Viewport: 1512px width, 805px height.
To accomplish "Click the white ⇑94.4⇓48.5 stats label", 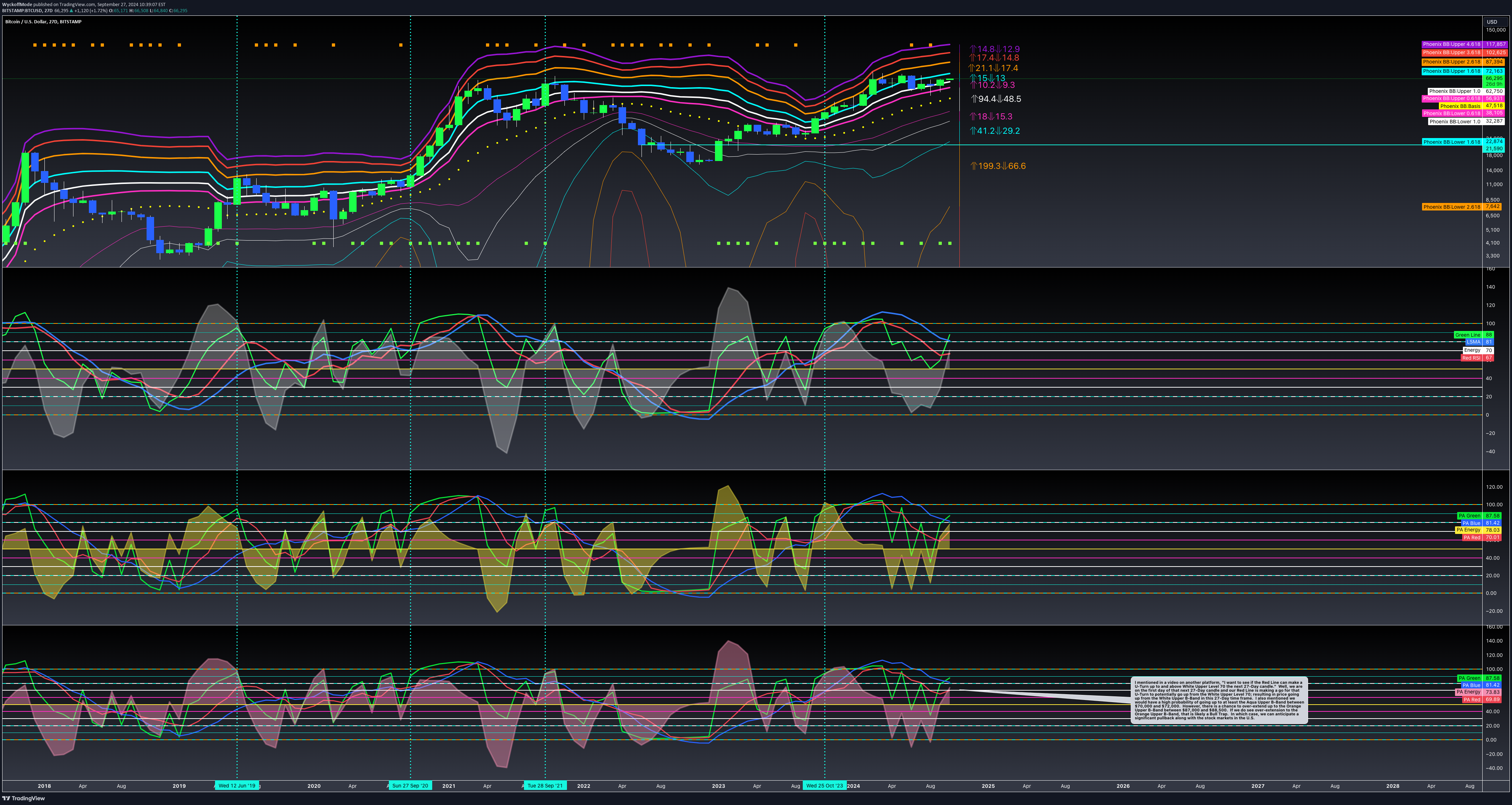I will [x=996, y=99].
